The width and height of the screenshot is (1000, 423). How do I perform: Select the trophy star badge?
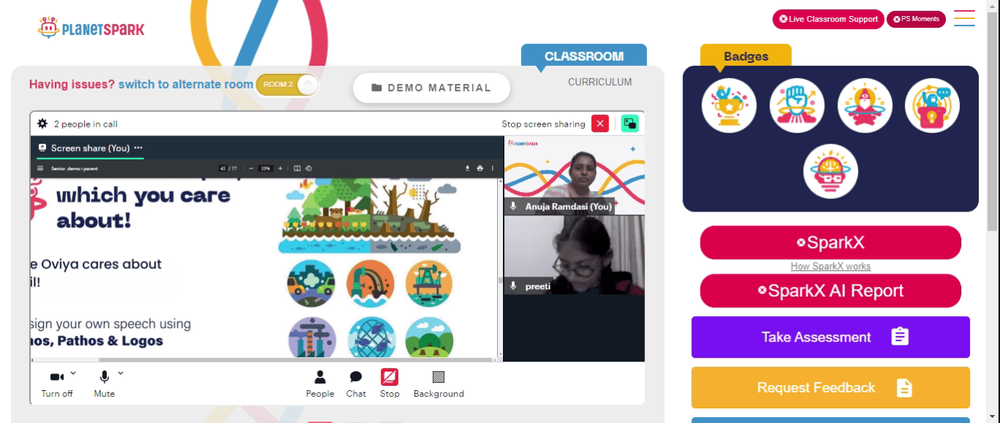pyautogui.click(x=729, y=106)
